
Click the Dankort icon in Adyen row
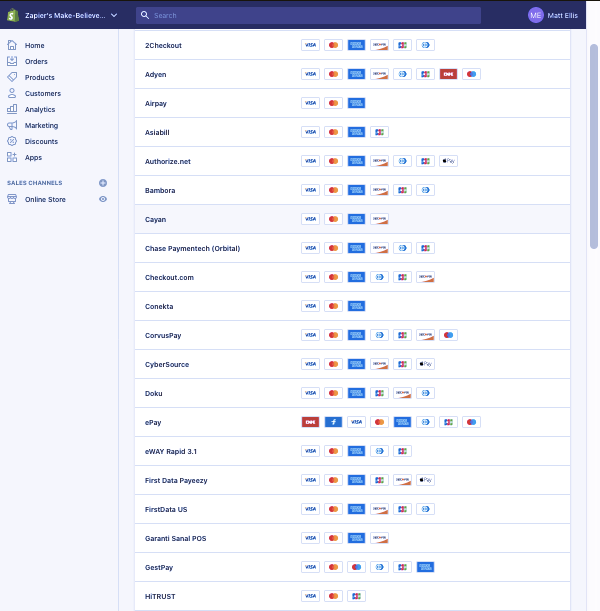click(448, 74)
